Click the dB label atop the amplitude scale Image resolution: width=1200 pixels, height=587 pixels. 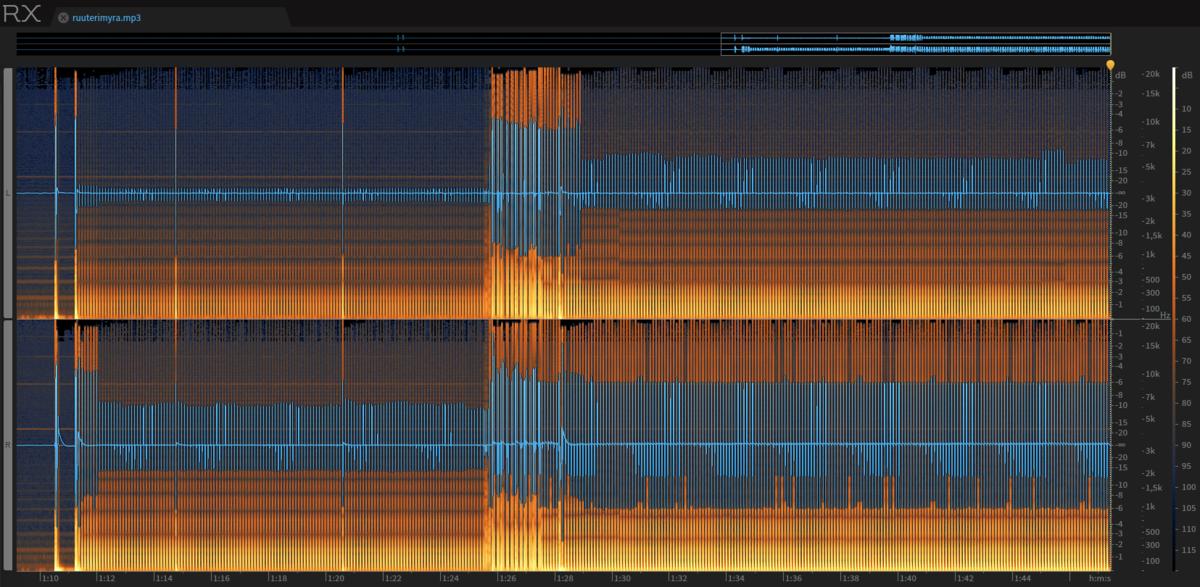[x=1120, y=75]
